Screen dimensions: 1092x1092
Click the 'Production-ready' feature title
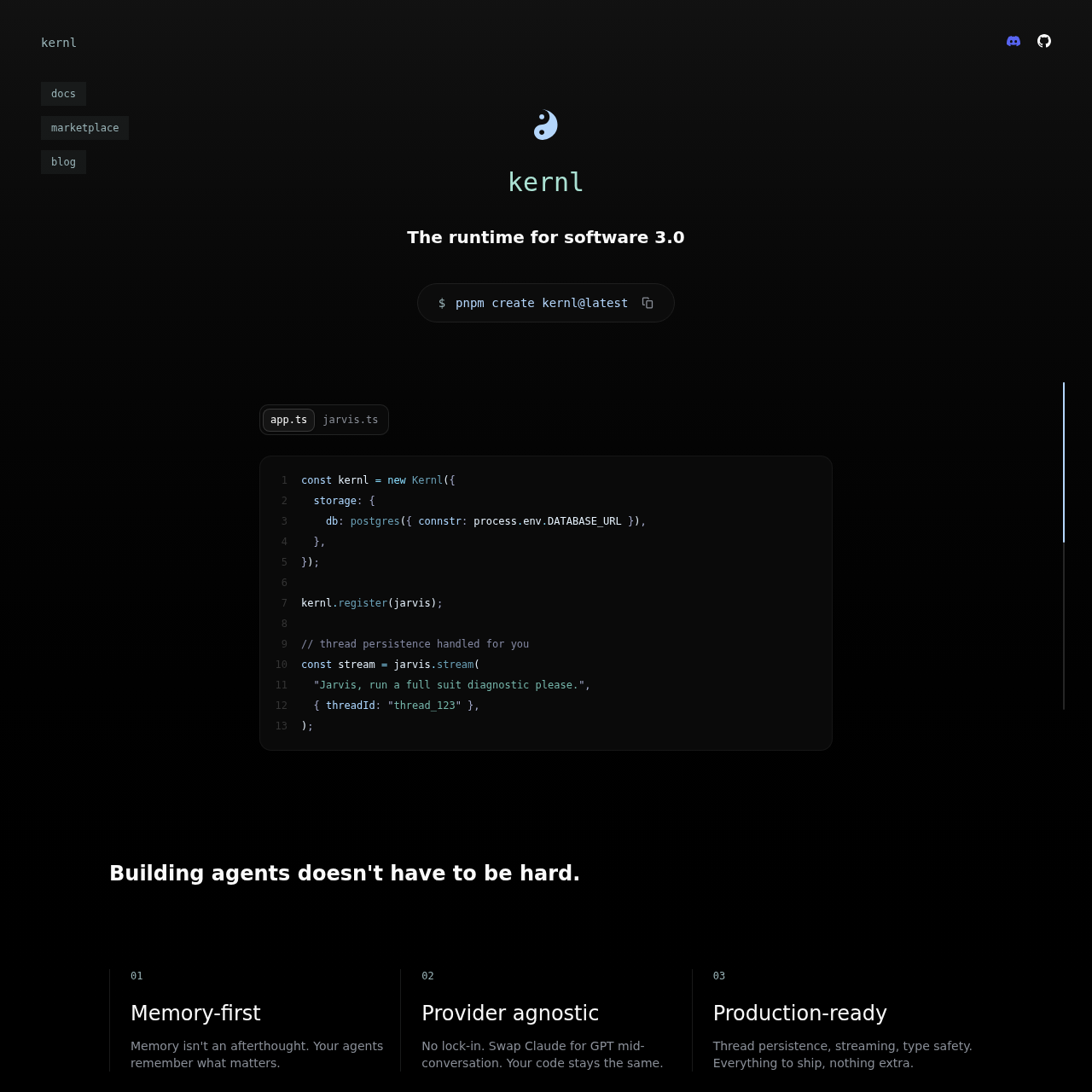point(800,1013)
